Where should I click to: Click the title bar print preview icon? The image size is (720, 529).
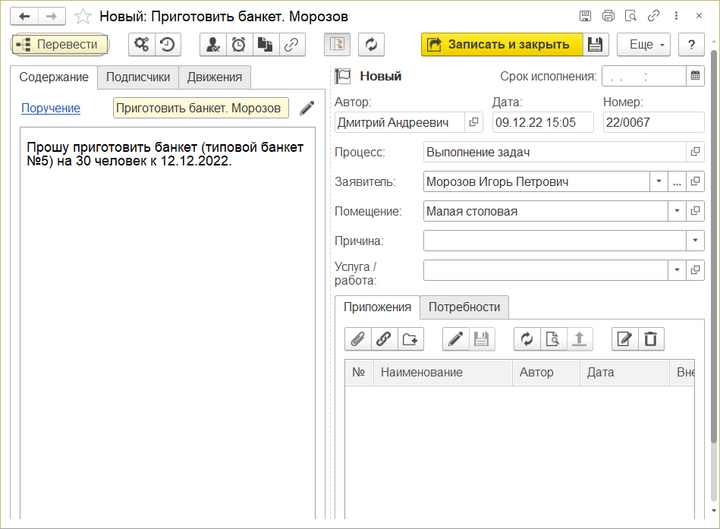631,16
